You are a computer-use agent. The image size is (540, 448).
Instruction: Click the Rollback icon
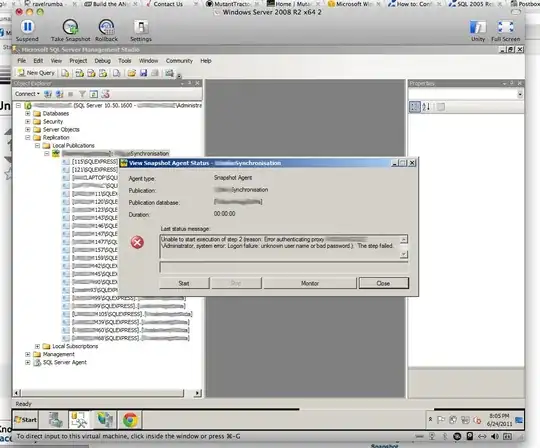106,27
